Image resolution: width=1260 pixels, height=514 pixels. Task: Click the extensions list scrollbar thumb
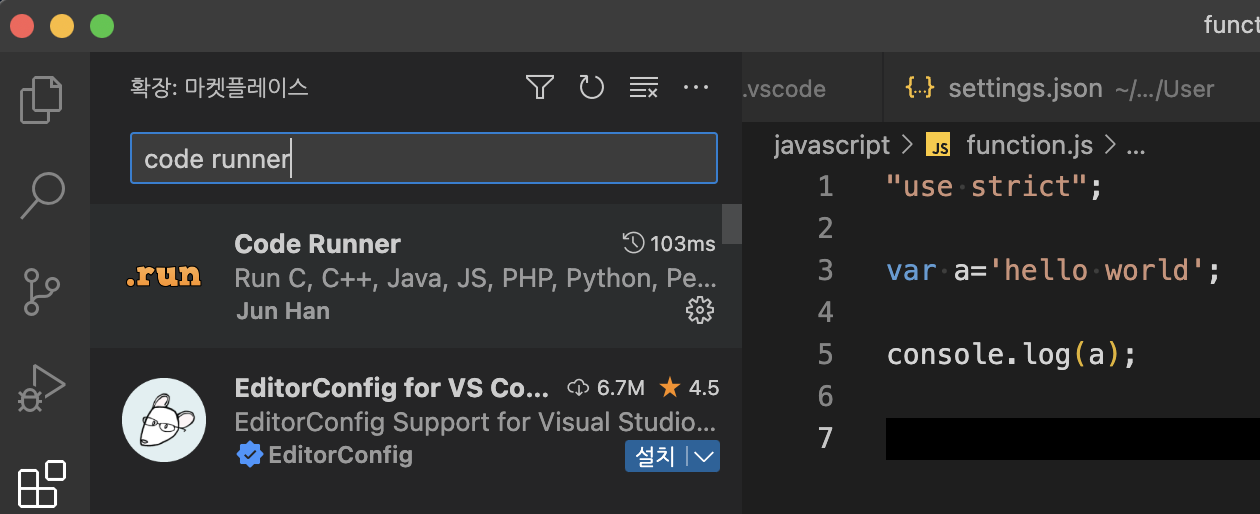point(732,224)
